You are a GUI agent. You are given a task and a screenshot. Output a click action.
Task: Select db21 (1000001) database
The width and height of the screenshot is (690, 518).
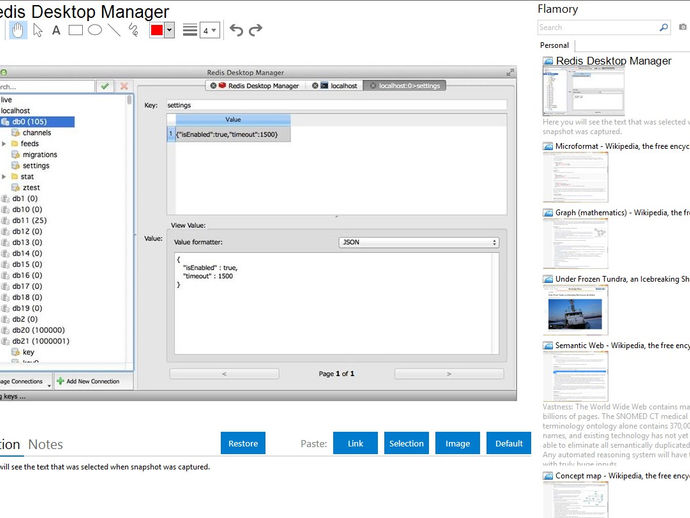[x=40, y=341]
